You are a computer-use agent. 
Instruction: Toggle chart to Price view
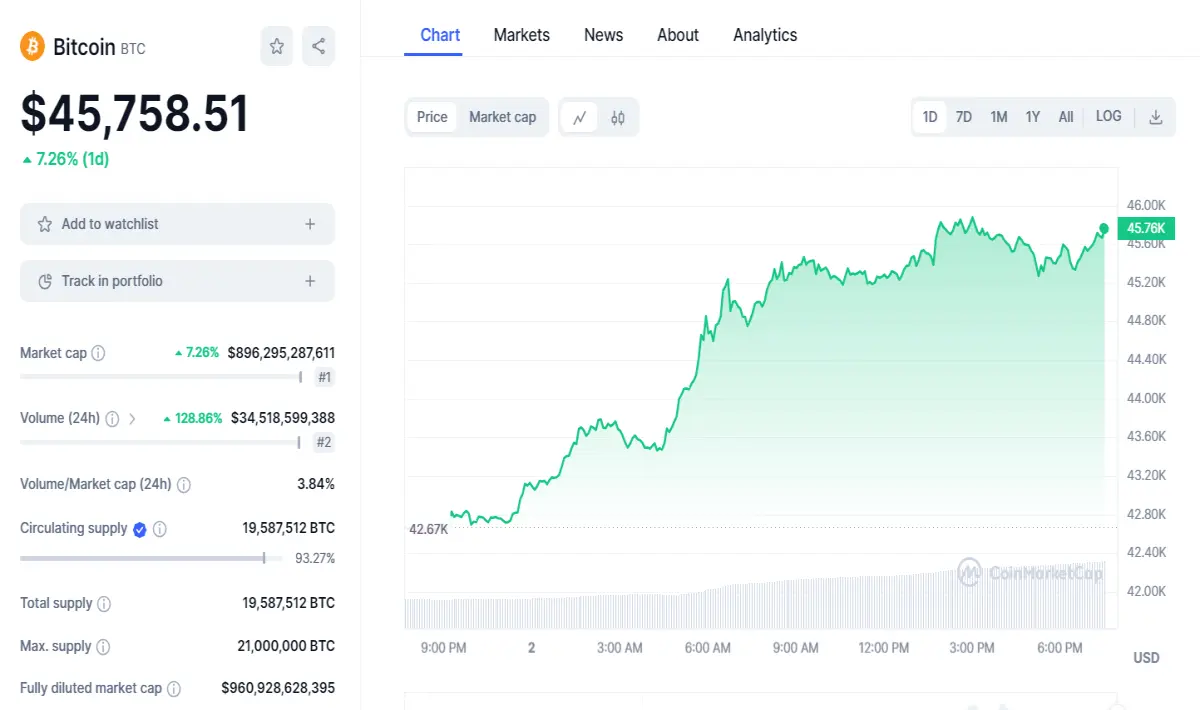tap(432, 117)
